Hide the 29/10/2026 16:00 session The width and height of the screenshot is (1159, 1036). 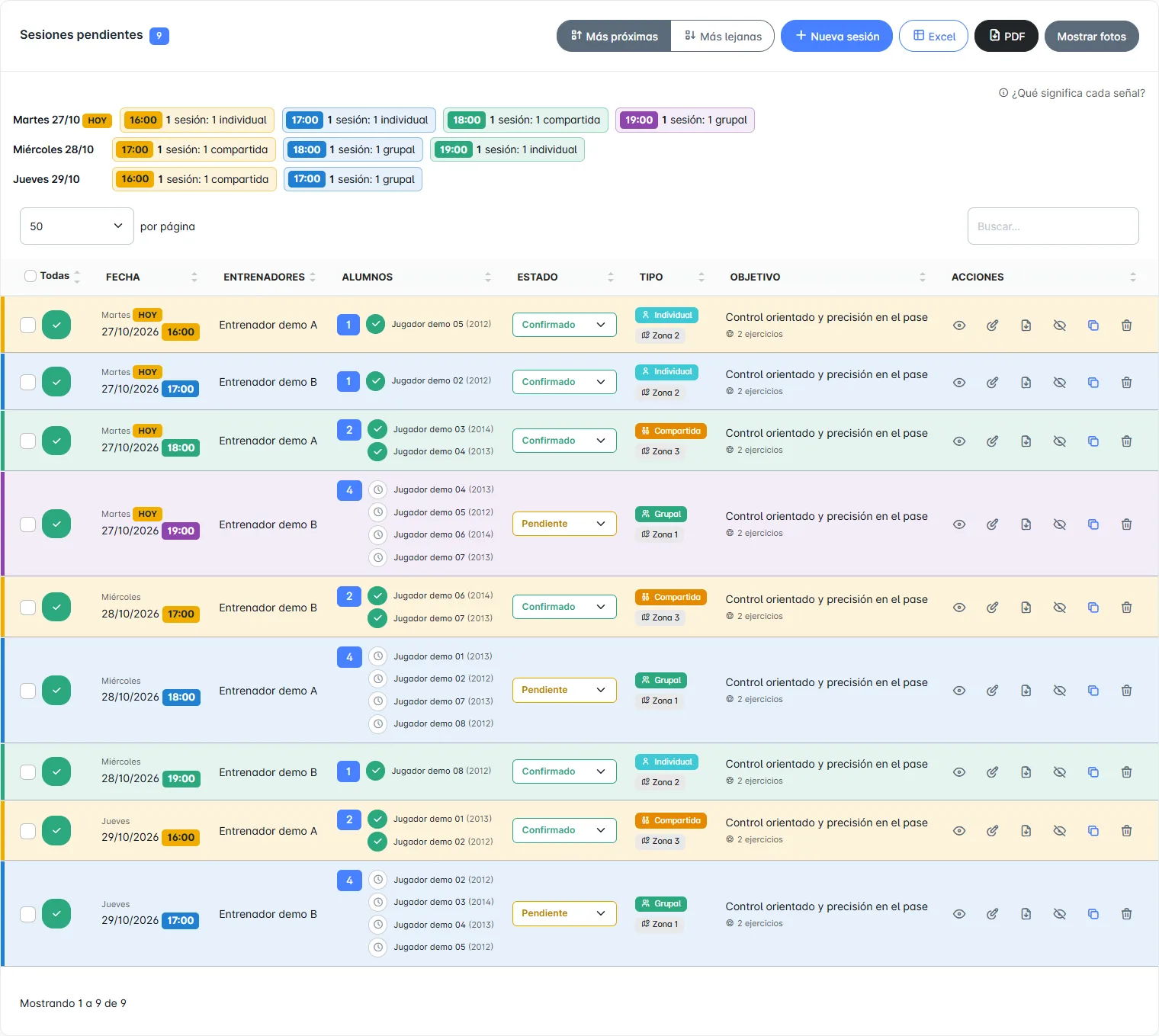[x=1059, y=831]
